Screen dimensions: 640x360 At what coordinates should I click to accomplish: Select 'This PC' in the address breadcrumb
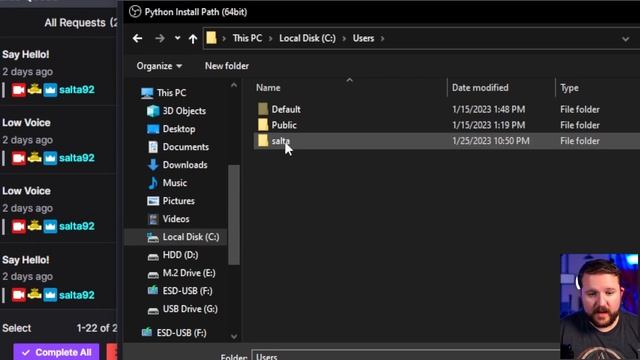(x=247, y=38)
